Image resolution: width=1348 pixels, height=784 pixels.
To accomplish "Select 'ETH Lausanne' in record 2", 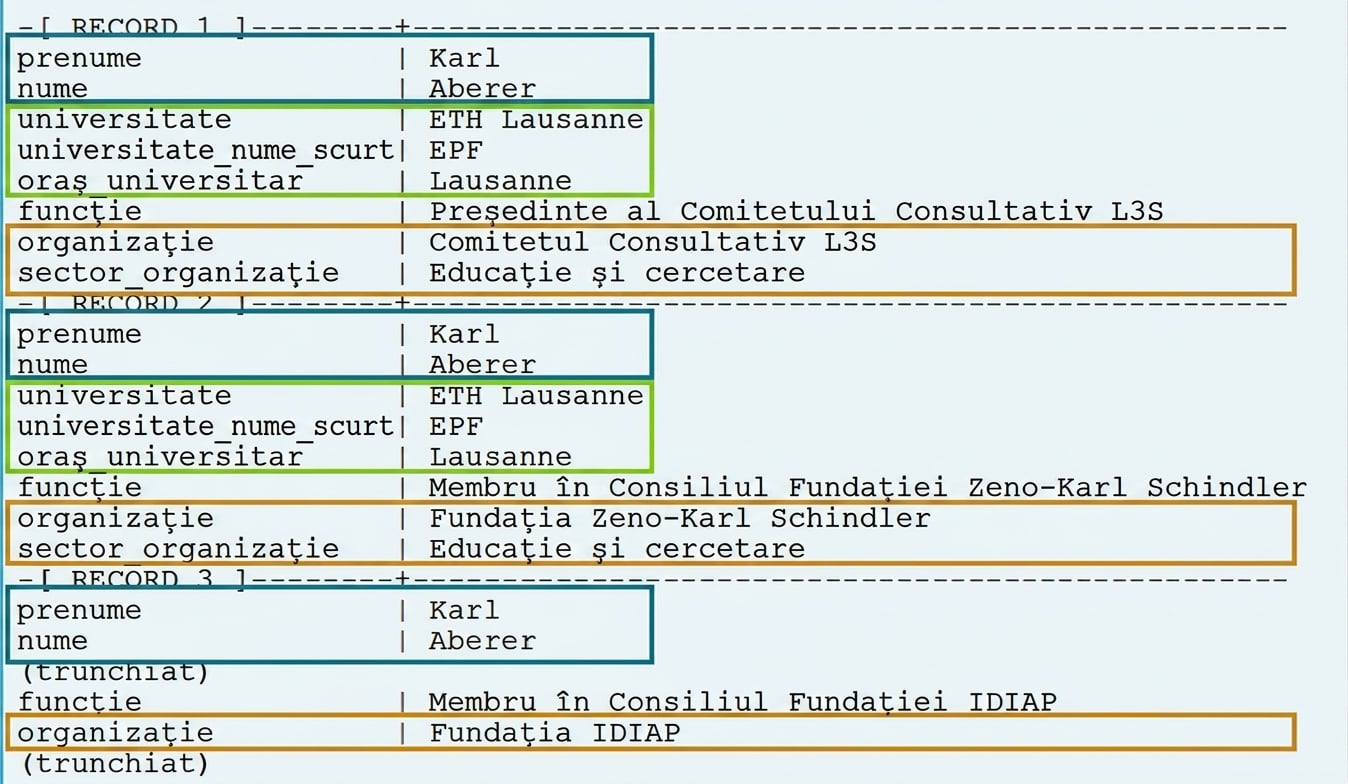I will (x=536, y=395).
